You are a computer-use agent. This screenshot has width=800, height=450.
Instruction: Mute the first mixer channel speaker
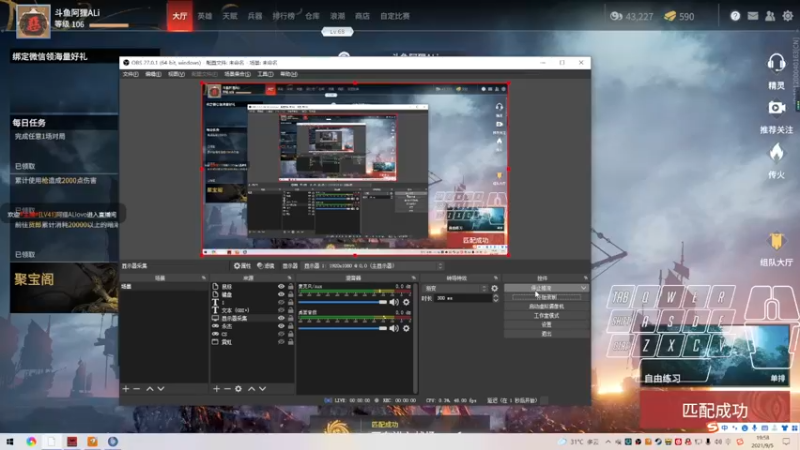(x=394, y=302)
